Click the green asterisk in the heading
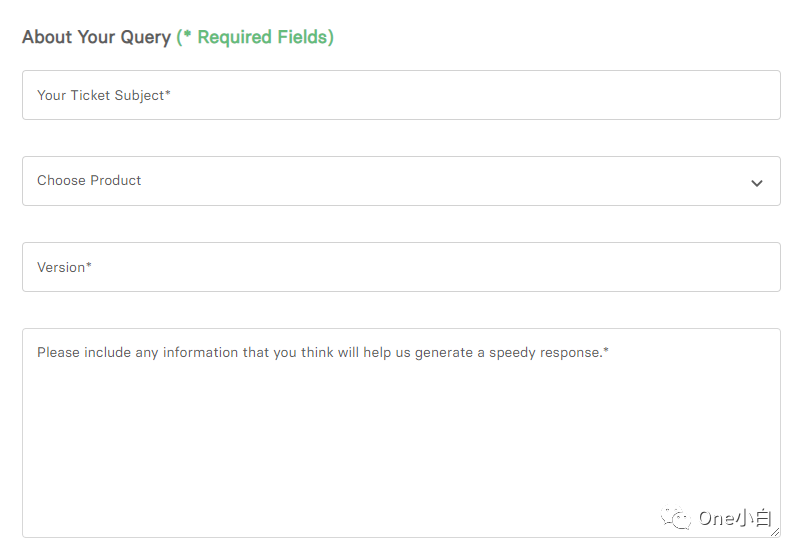 (186, 35)
